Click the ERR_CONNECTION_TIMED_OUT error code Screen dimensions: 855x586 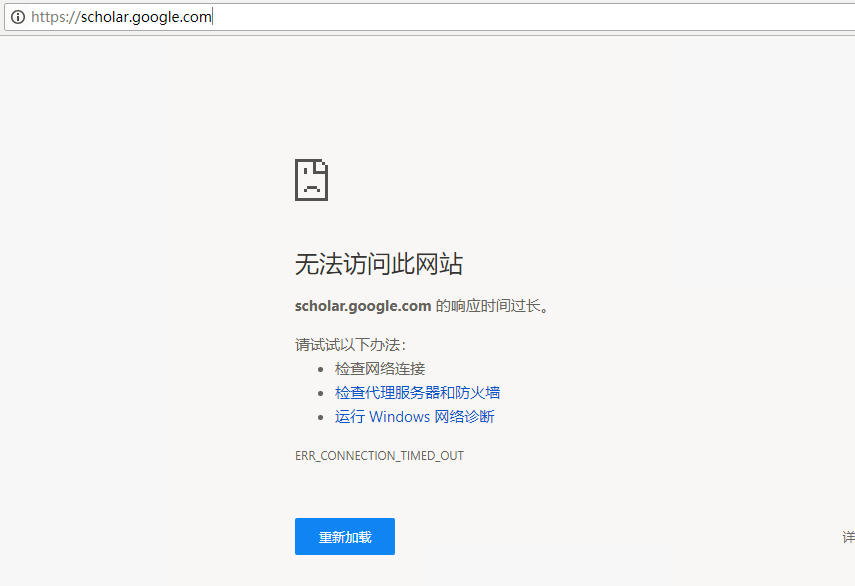pos(380,456)
